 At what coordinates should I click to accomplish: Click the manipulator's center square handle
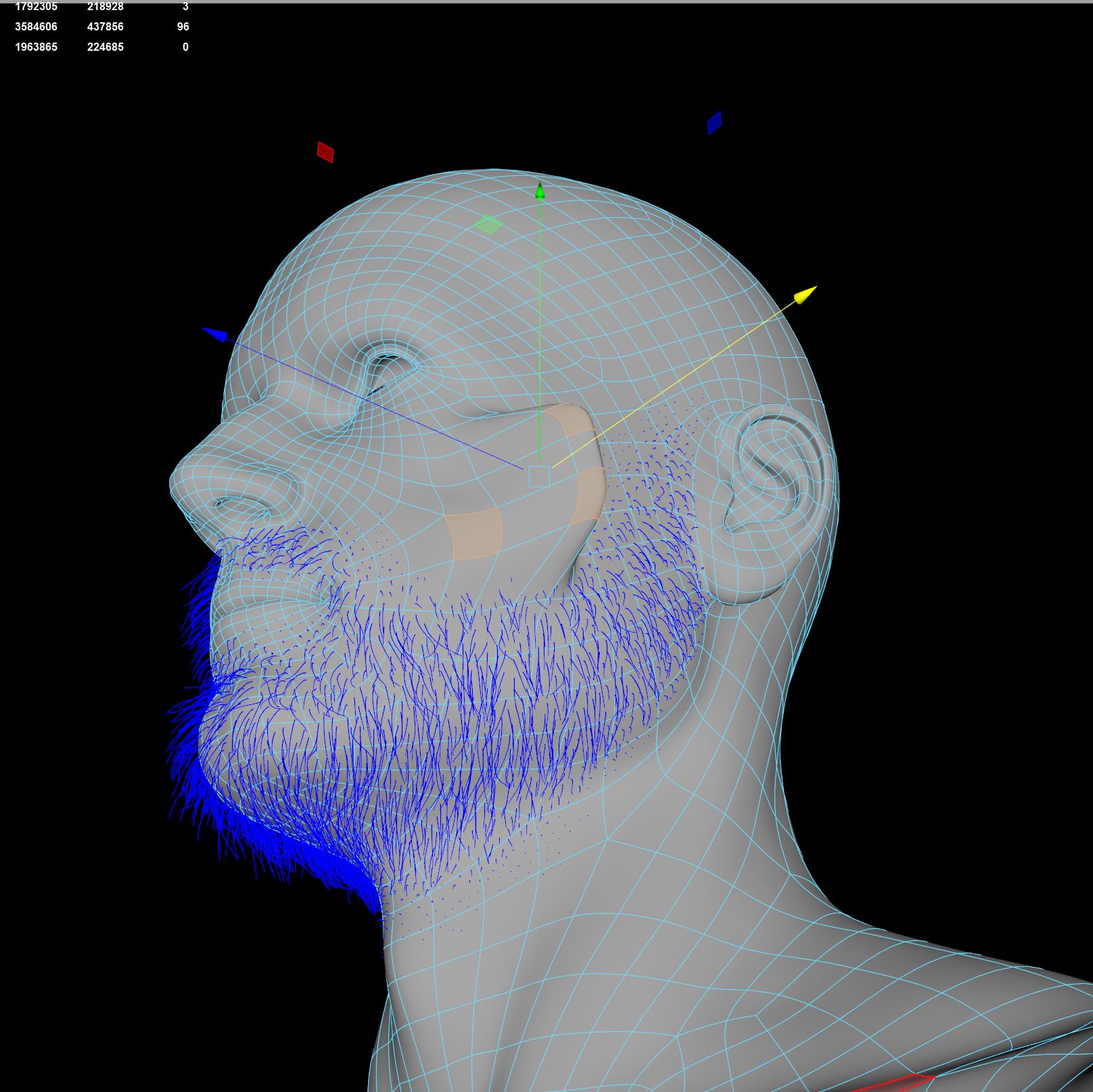pyautogui.click(x=539, y=476)
